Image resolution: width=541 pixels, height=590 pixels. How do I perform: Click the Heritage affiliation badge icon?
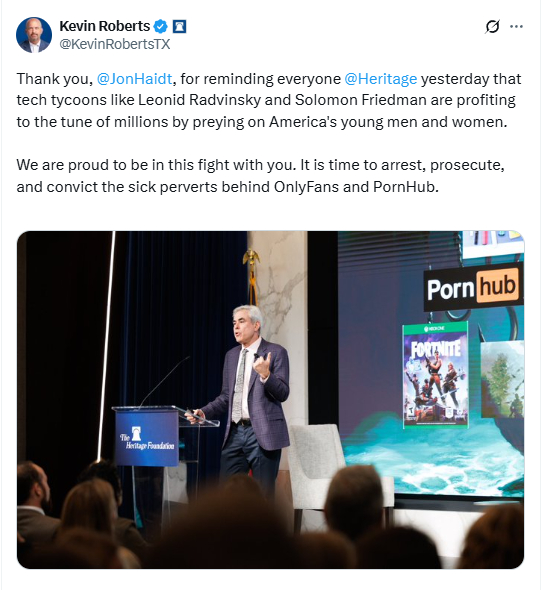pyautogui.click(x=179, y=27)
